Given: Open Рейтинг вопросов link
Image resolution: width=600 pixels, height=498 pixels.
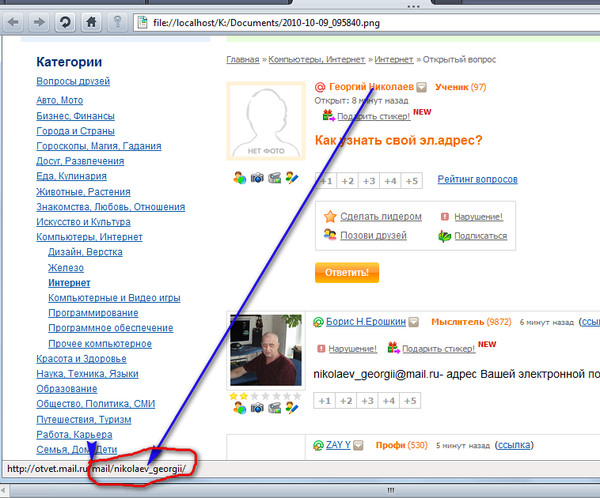Looking at the screenshot, I should click(x=478, y=179).
